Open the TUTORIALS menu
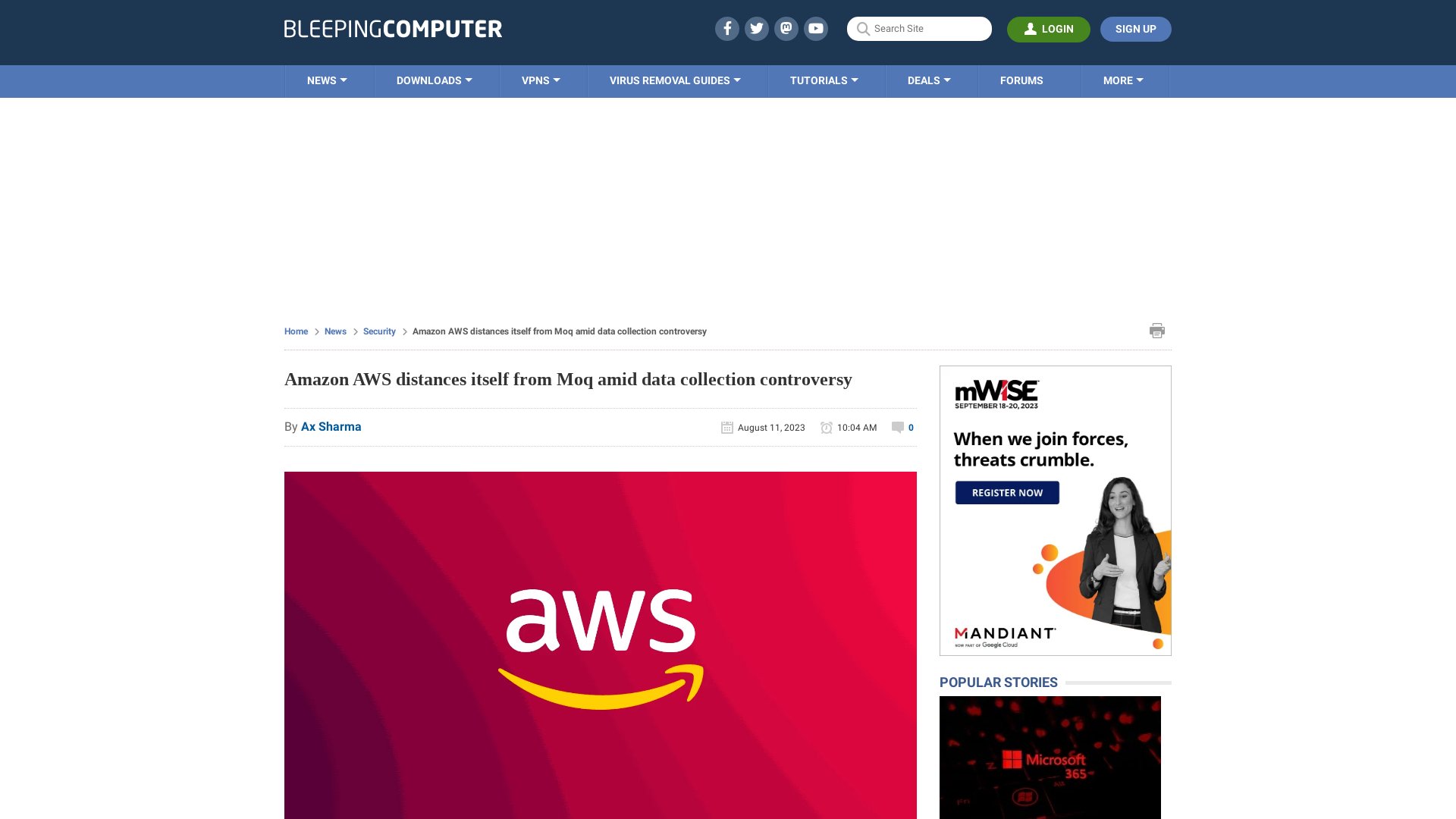Viewport: 1456px width, 819px height. point(823,80)
